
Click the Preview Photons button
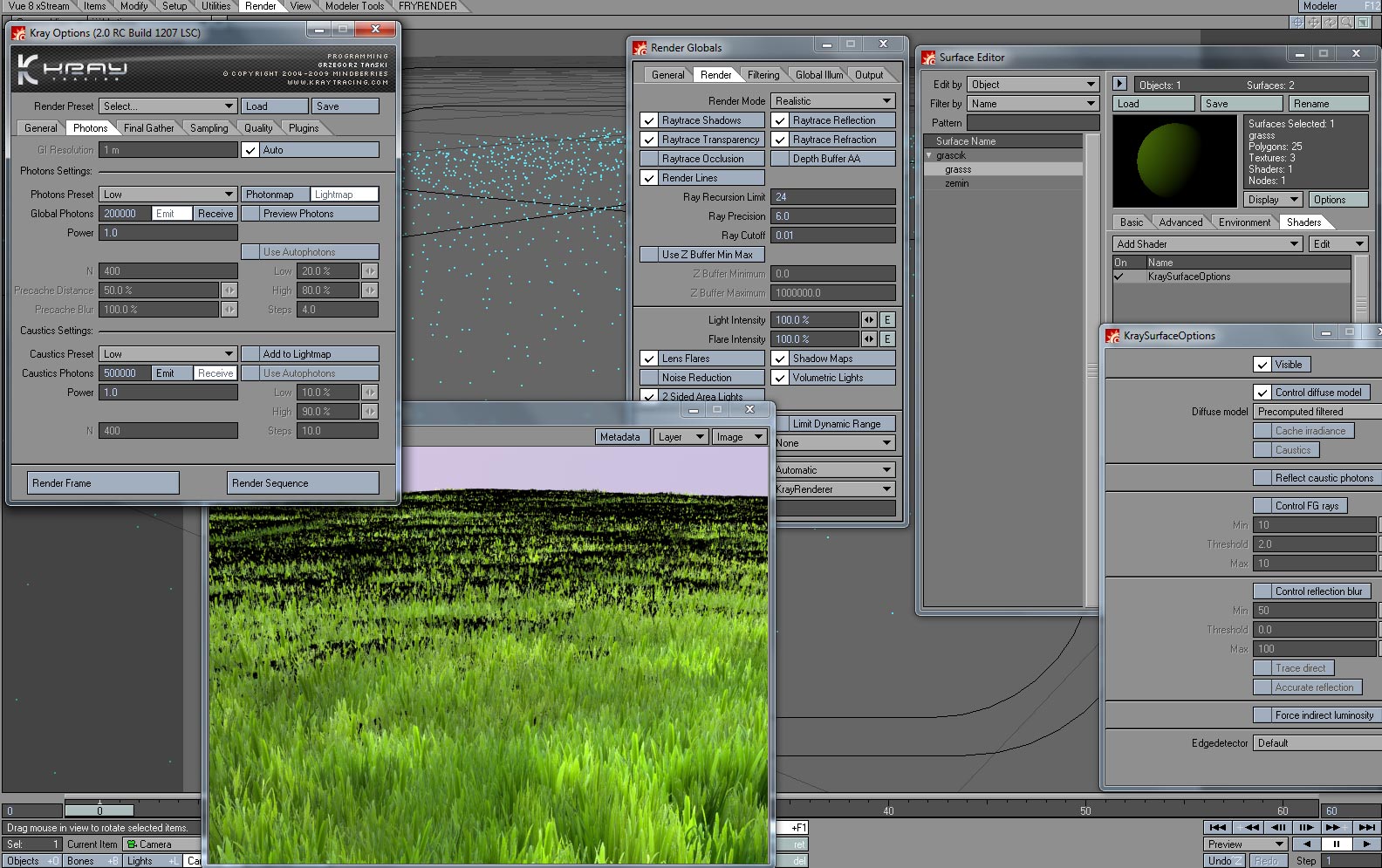[x=298, y=214]
